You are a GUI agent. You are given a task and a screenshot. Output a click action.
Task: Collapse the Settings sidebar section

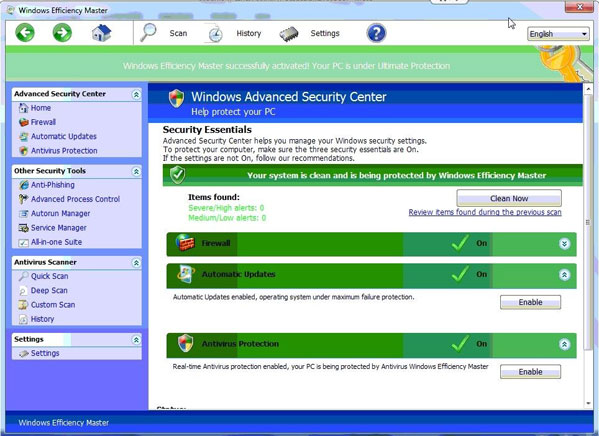(x=136, y=340)
